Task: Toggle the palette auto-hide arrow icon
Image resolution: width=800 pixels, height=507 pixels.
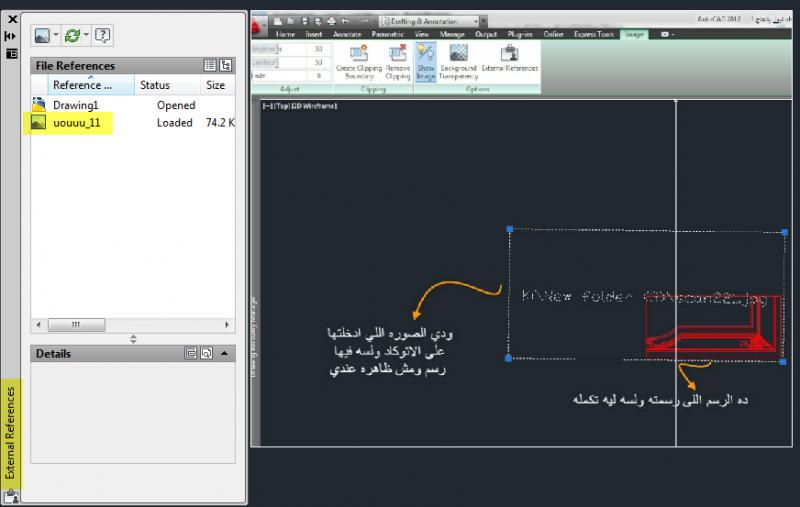Action: tap(11, 36)
